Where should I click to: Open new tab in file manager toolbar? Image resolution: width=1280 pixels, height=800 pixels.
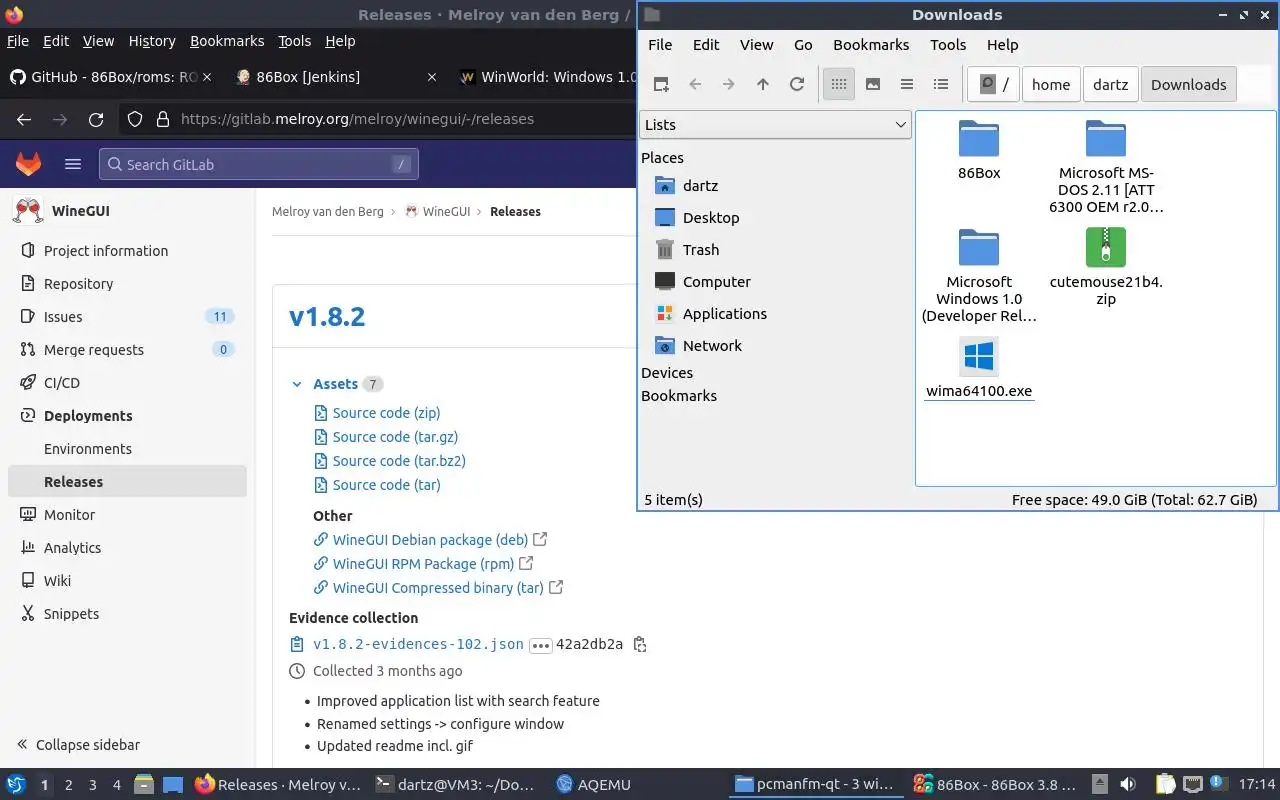click(661, 85)
